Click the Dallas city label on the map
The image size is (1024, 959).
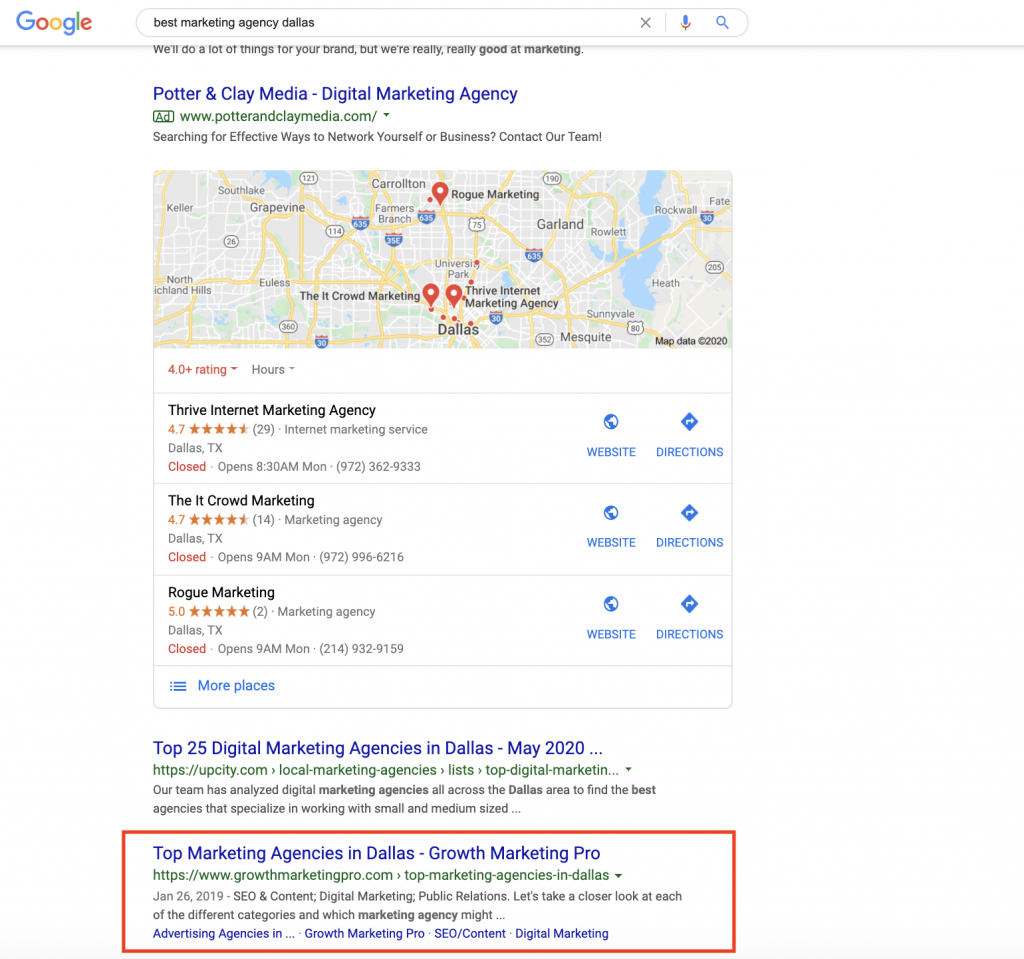pos(458,330)
